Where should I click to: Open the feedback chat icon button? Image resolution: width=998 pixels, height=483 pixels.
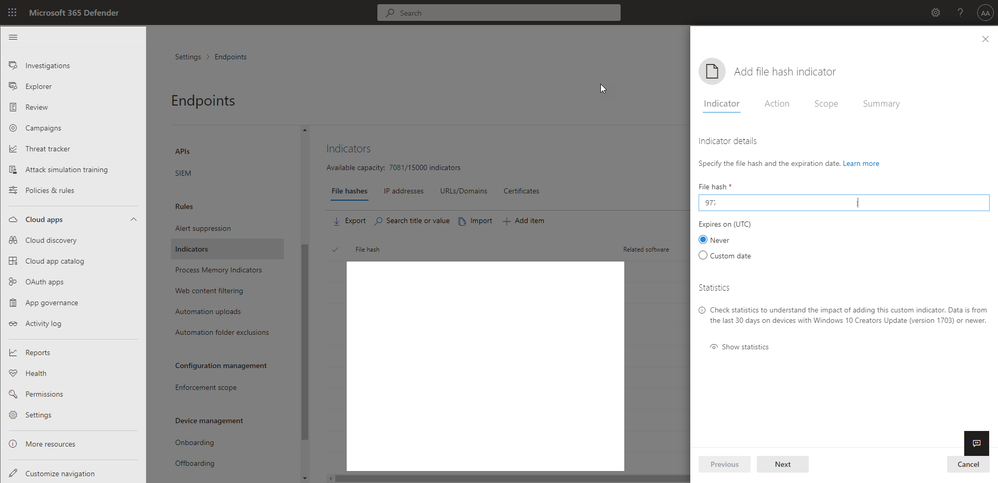click(976, 444)
